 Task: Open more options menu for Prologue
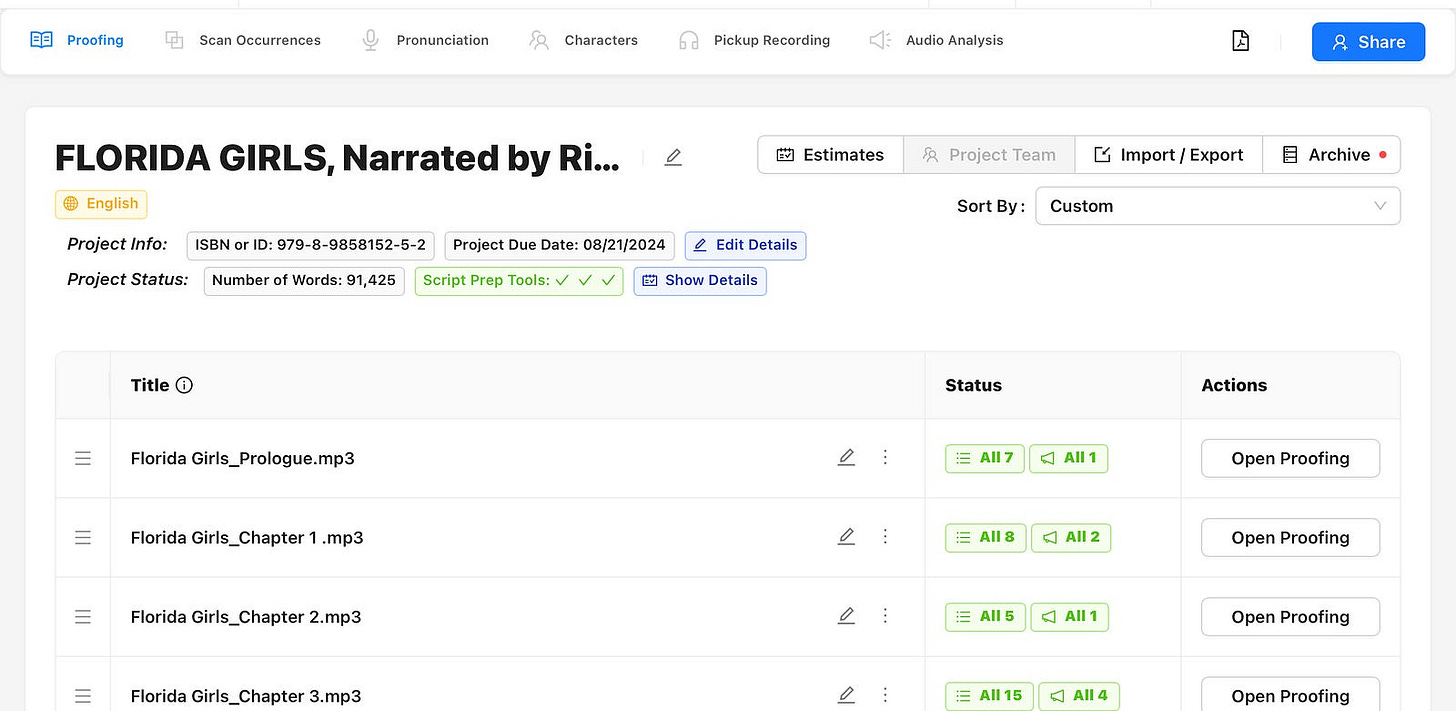[885, 457]
